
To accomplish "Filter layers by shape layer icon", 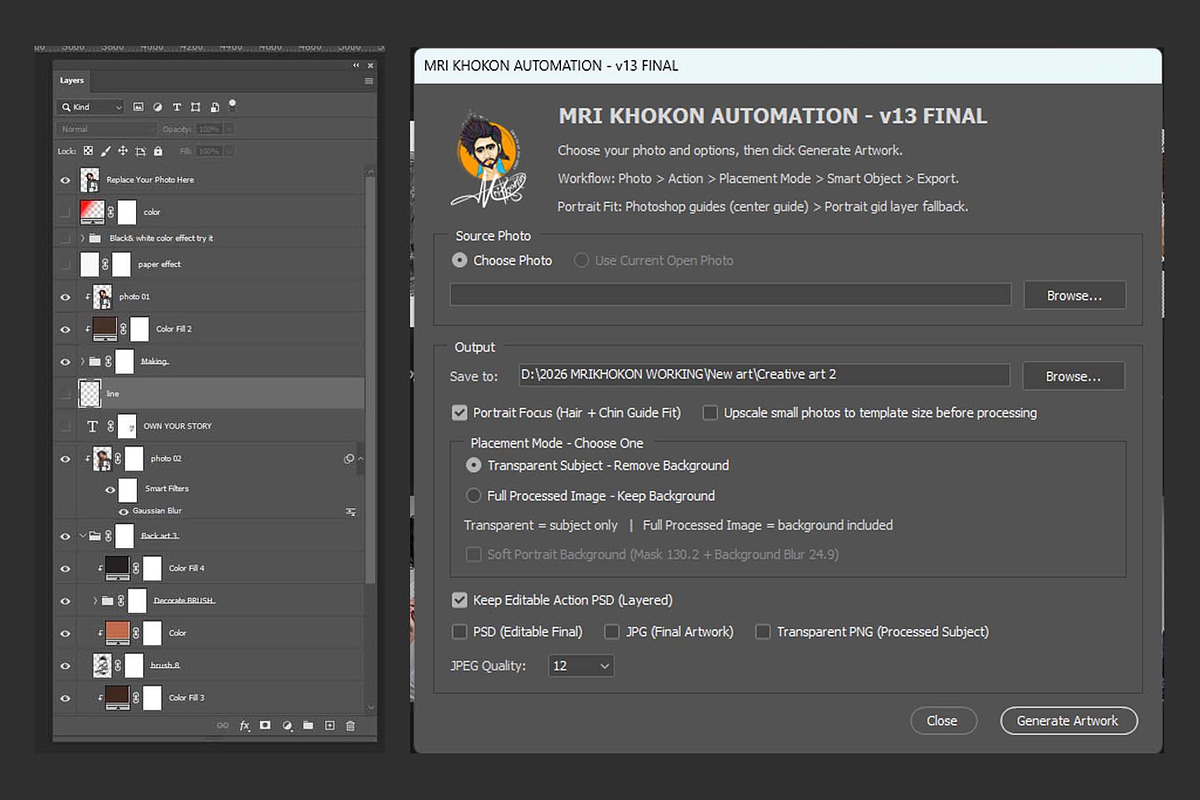I will click(x=195, y=107).
